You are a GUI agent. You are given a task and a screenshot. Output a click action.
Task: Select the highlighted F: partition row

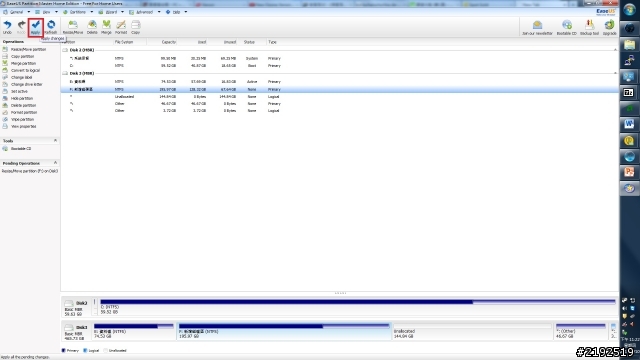[340, 89]
